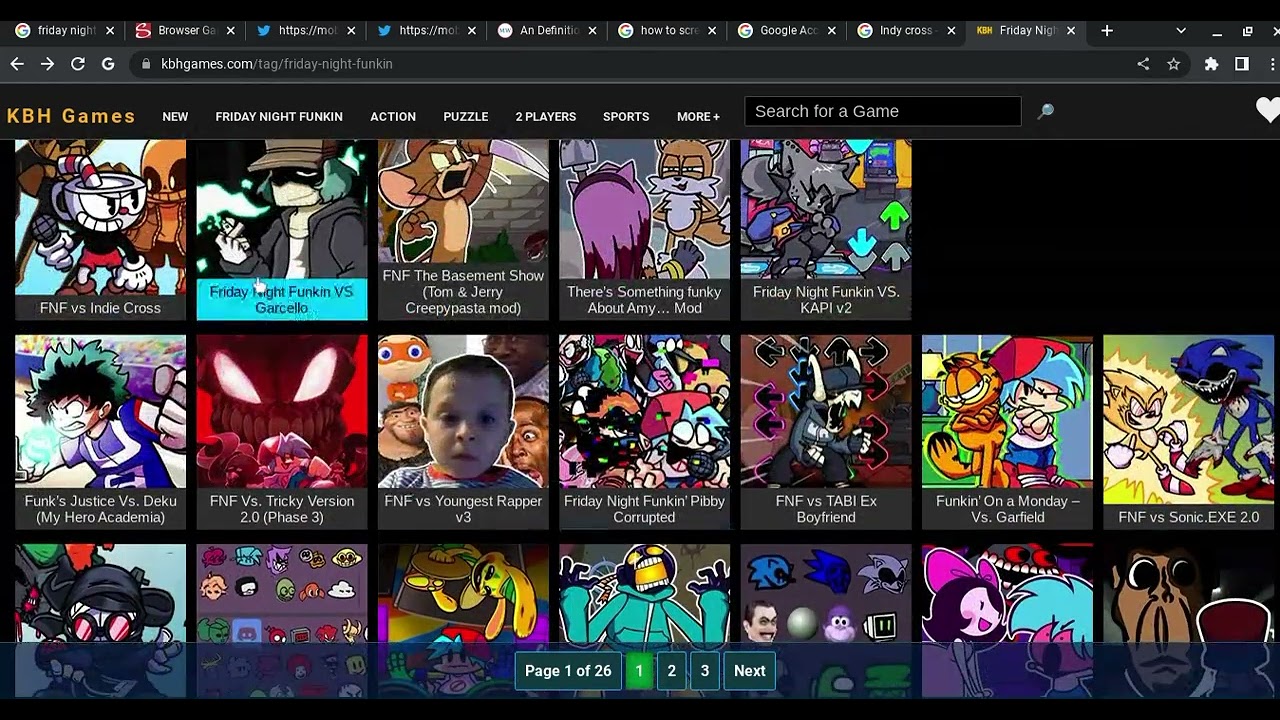Open FNF vs TABI Ex Boyfriend
Viewport: 1280px width, 720px height.
coord(826,432)
